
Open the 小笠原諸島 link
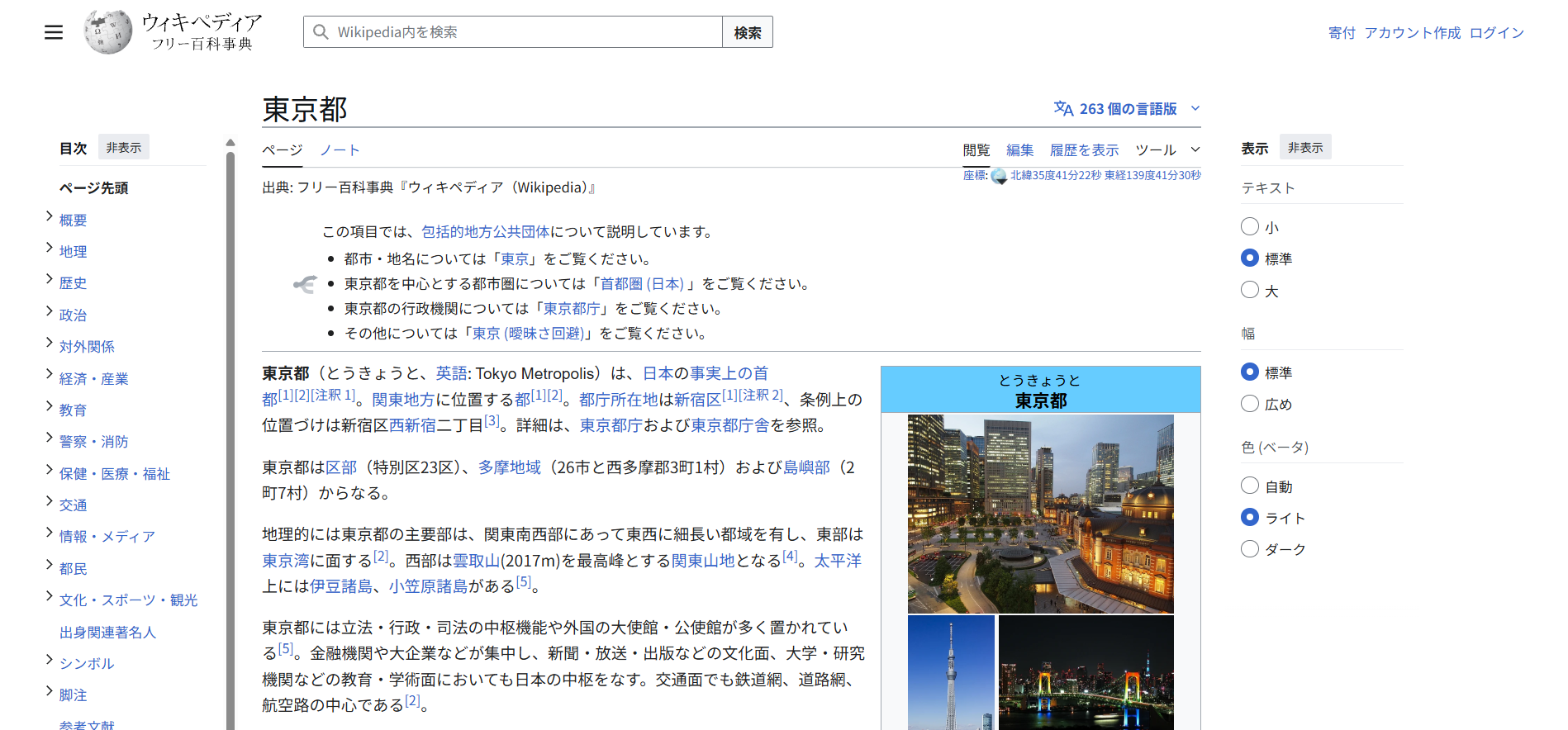tap(429, 586)
